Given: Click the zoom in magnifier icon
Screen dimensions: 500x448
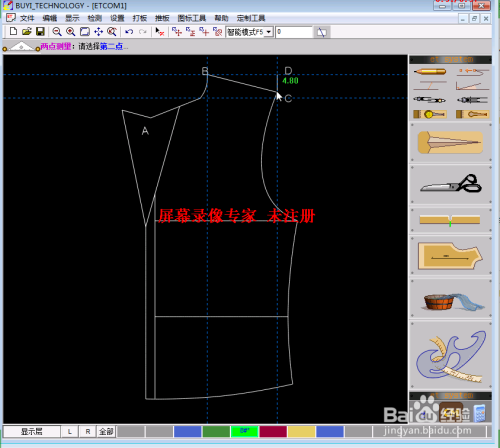Looking at the screenshot, I should click(x=70, y=32).
